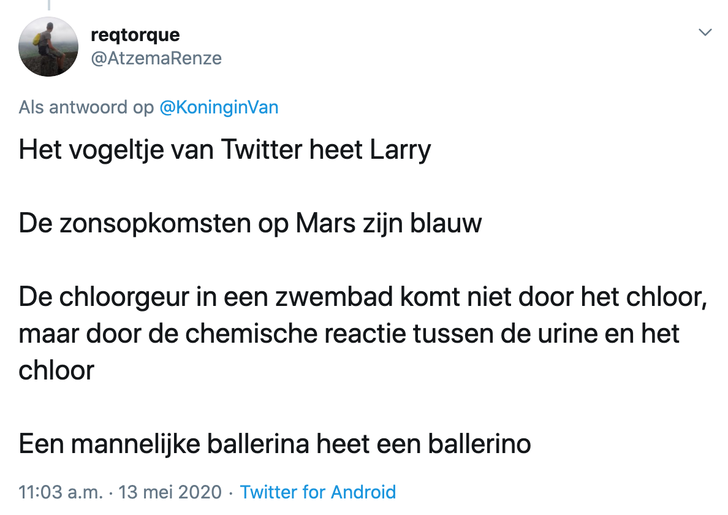Select the sentence about zonsopkomsten op Mars
Image resolution: width=728 pixels, height=515 pixels.
pyautogui.click(x=250, y=222)
